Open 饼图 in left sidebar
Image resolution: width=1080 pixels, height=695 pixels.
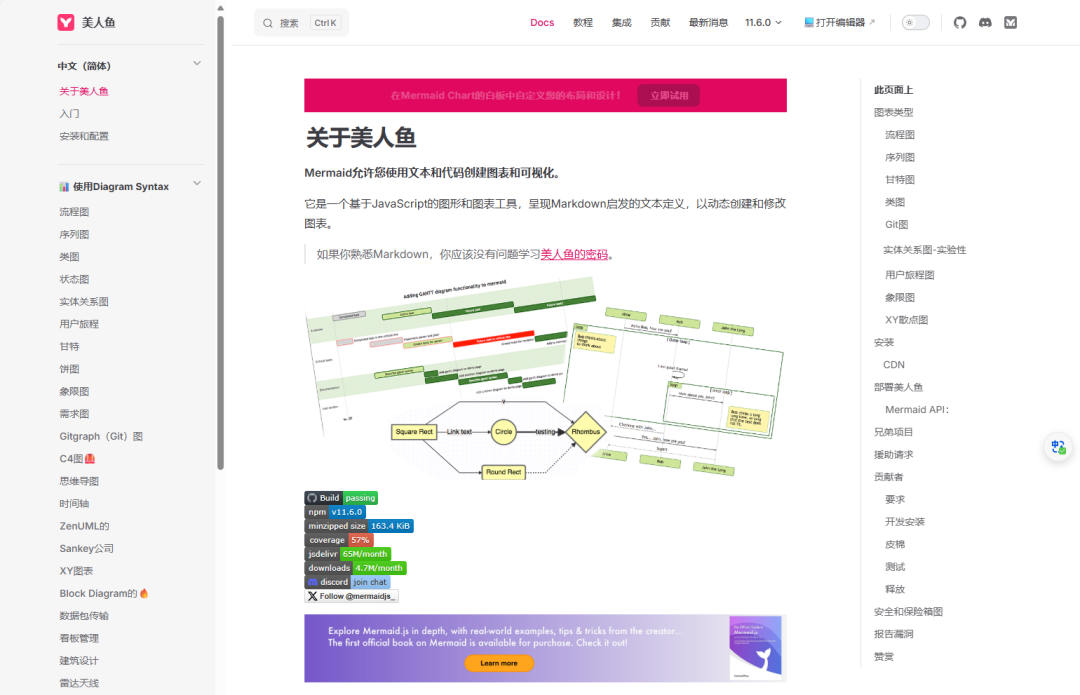click(69, 369)
